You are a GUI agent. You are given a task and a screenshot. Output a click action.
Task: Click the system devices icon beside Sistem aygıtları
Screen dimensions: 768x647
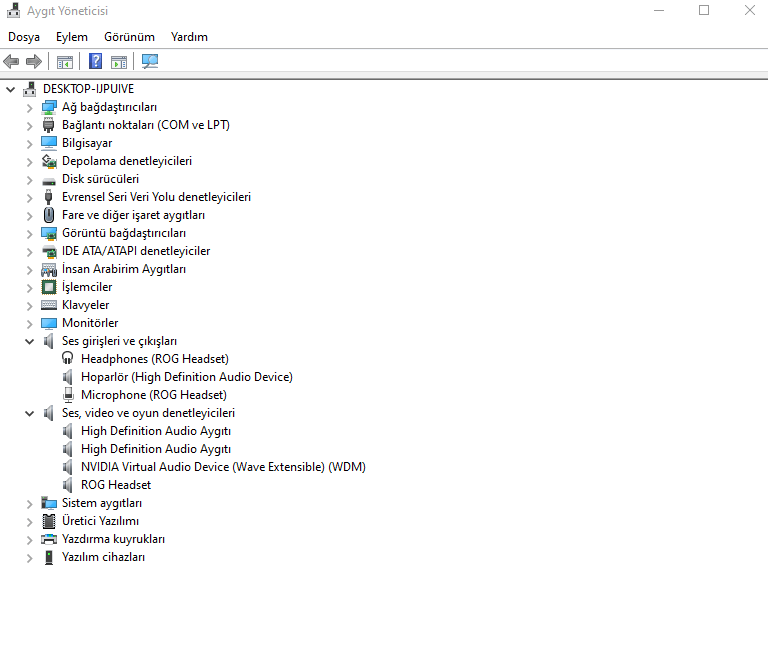(49, 503)
